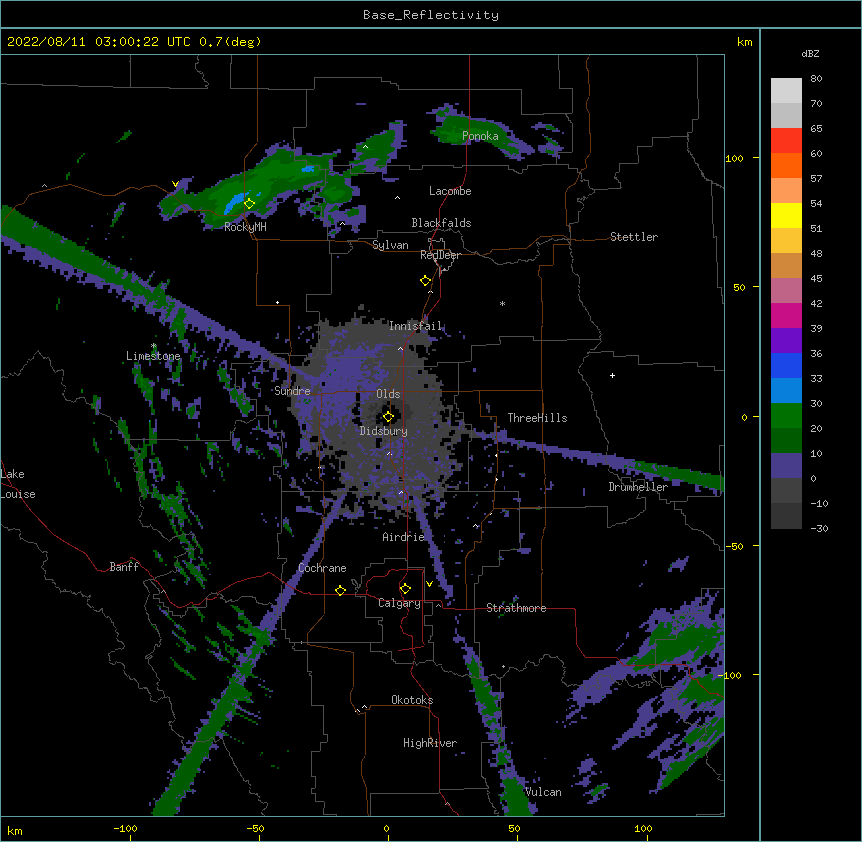Click the white asterisk marker east of Innisfail
The image size is (862, 842).
tap(502, 304)
